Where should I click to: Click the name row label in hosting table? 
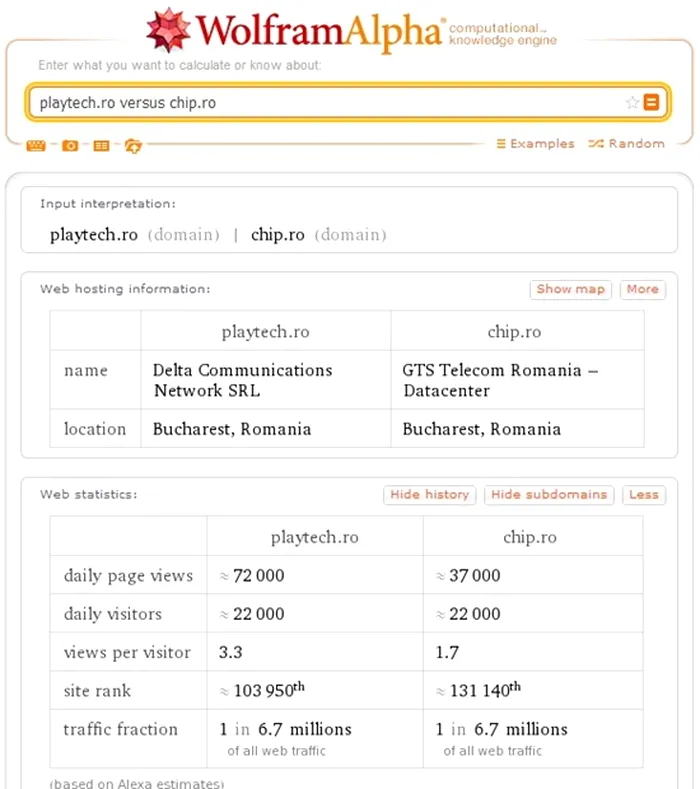pos(86,370)
